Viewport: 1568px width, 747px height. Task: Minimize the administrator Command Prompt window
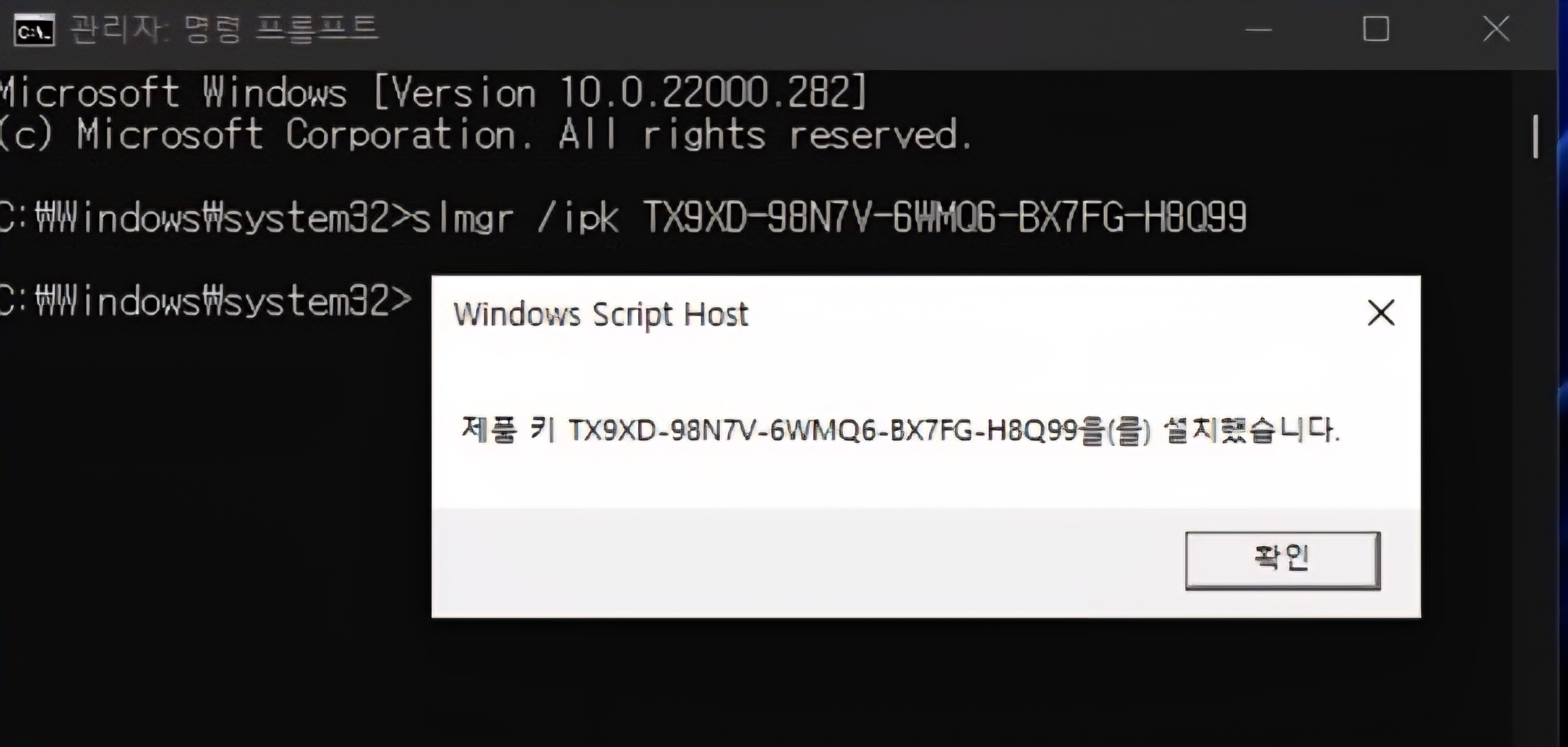tap(1258, 29)
